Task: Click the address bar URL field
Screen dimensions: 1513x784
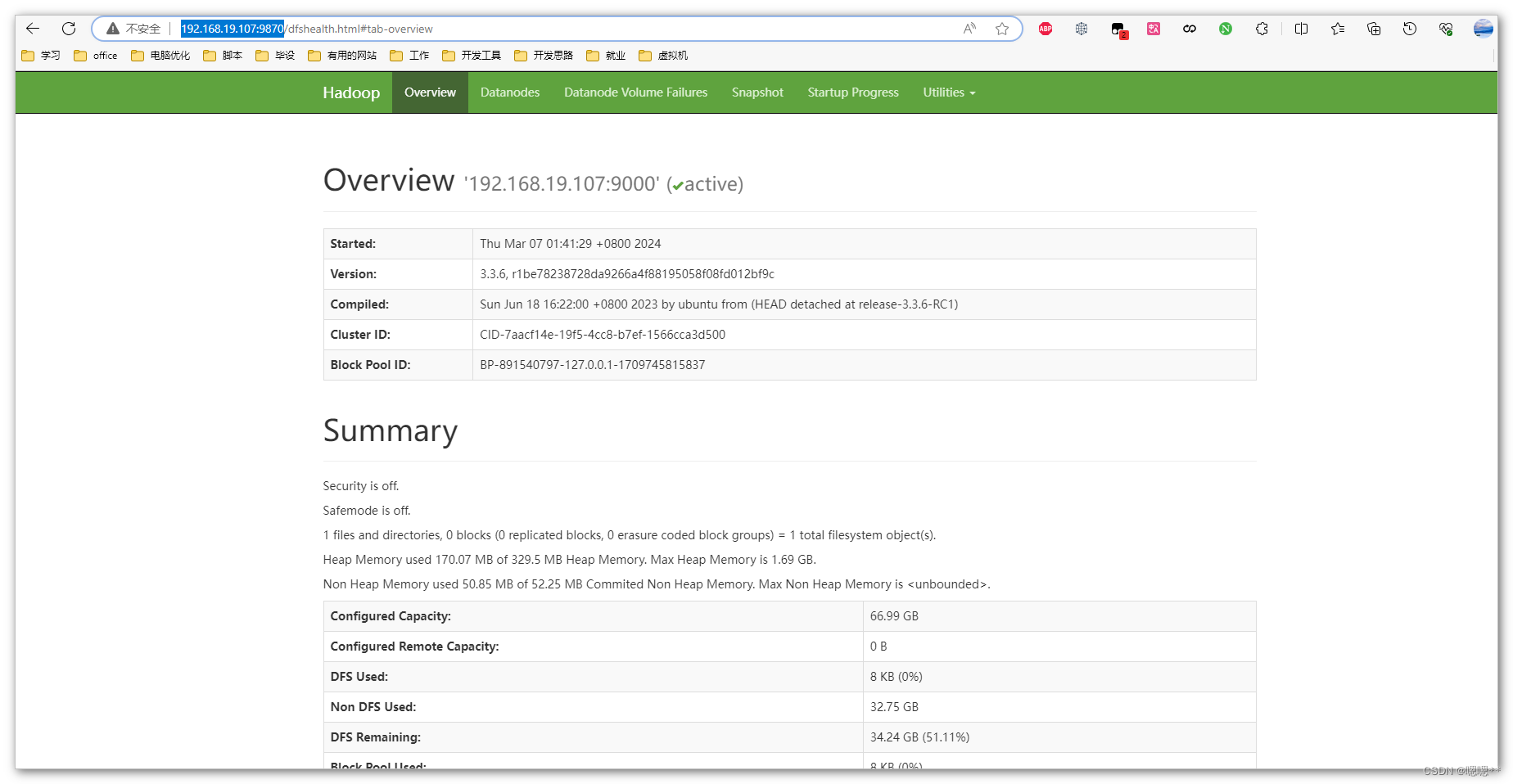Action: click(557, 29)
